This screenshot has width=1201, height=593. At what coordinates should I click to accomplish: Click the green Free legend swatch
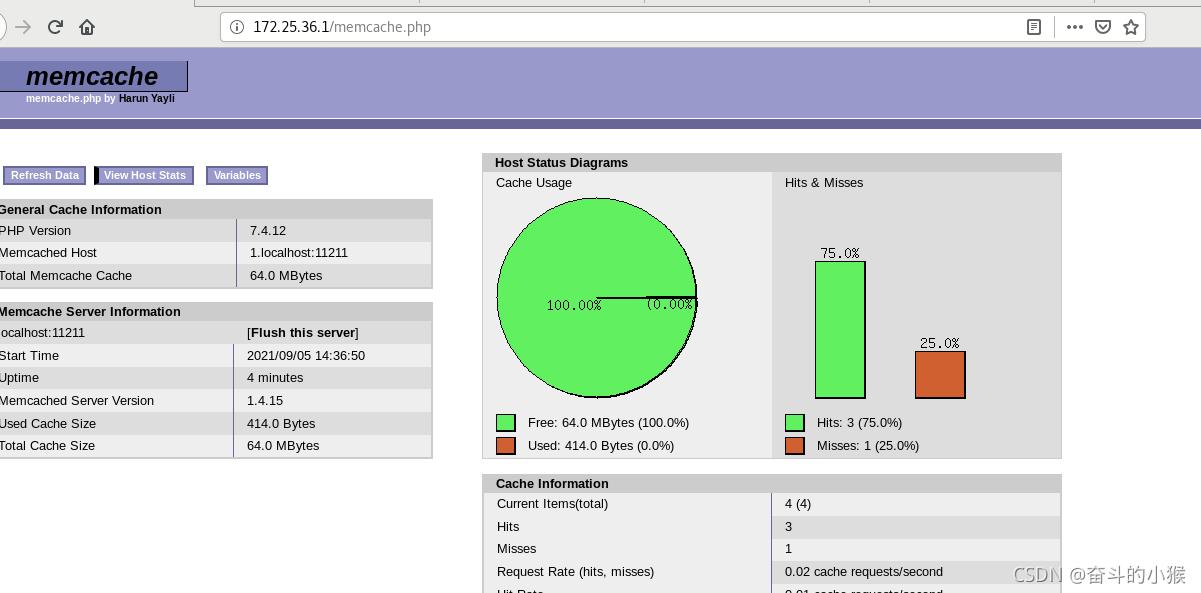click(x=506, y=423)
